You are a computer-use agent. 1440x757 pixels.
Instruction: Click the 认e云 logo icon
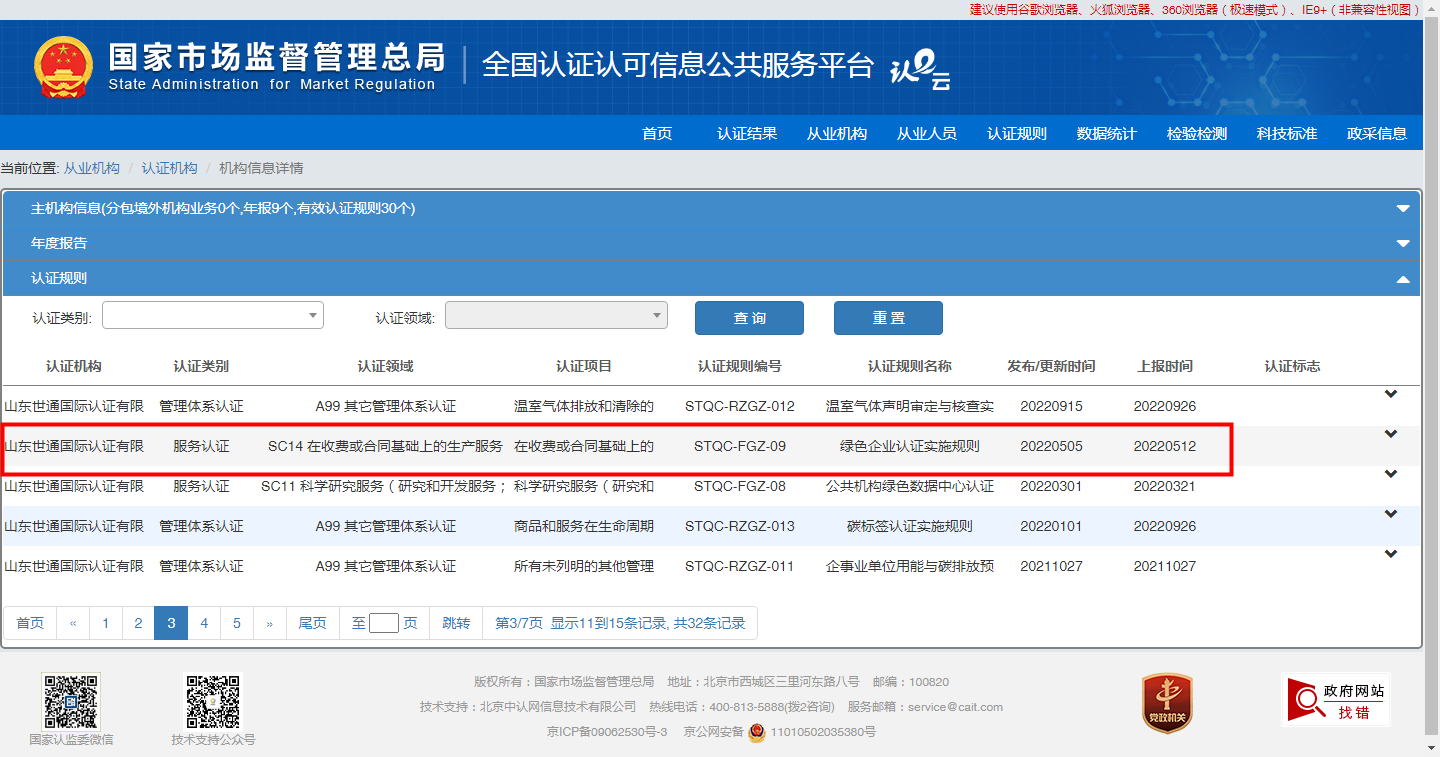[x=920, y=68]
